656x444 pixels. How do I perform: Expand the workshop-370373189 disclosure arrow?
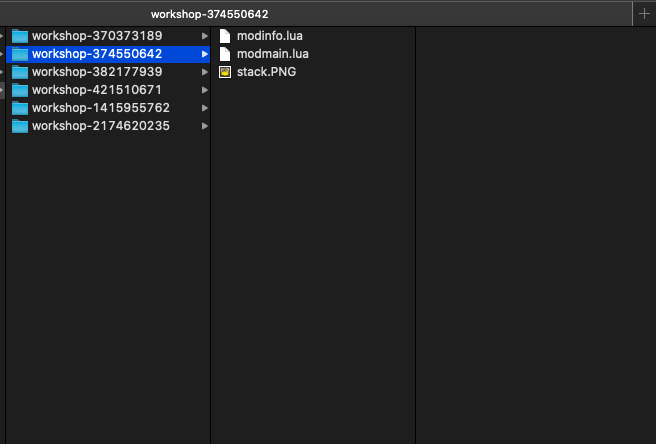tap(205, 36)
